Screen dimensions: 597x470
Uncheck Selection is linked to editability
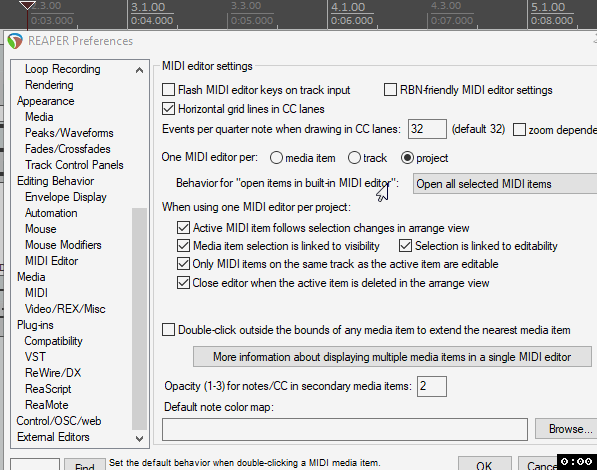tap(405, 246)
